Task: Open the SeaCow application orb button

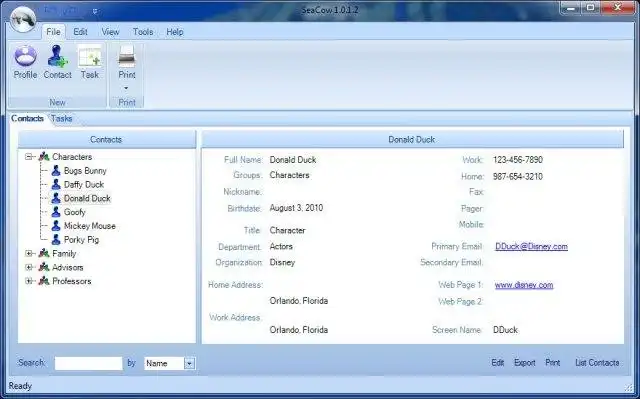Action: (x=23, y=19)
